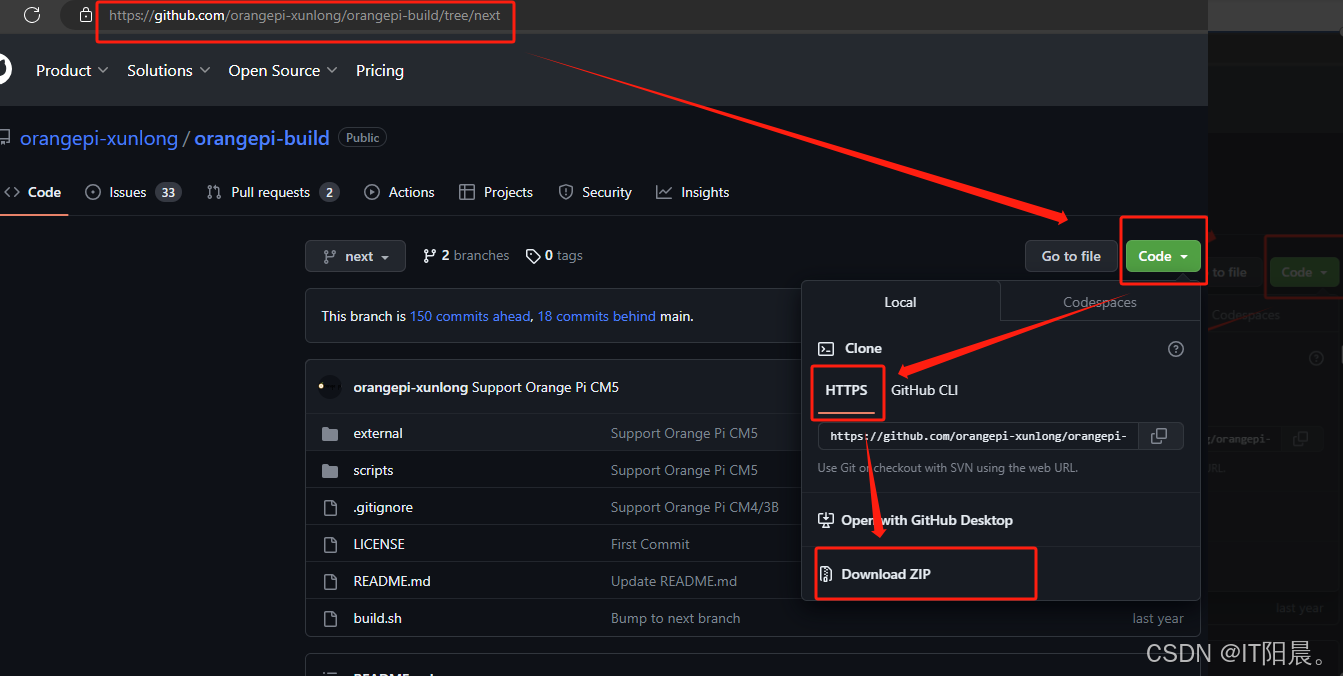Choose Open with GitHub Desktop
This screenshot has height=676, width=1343.
coord(915,520)
